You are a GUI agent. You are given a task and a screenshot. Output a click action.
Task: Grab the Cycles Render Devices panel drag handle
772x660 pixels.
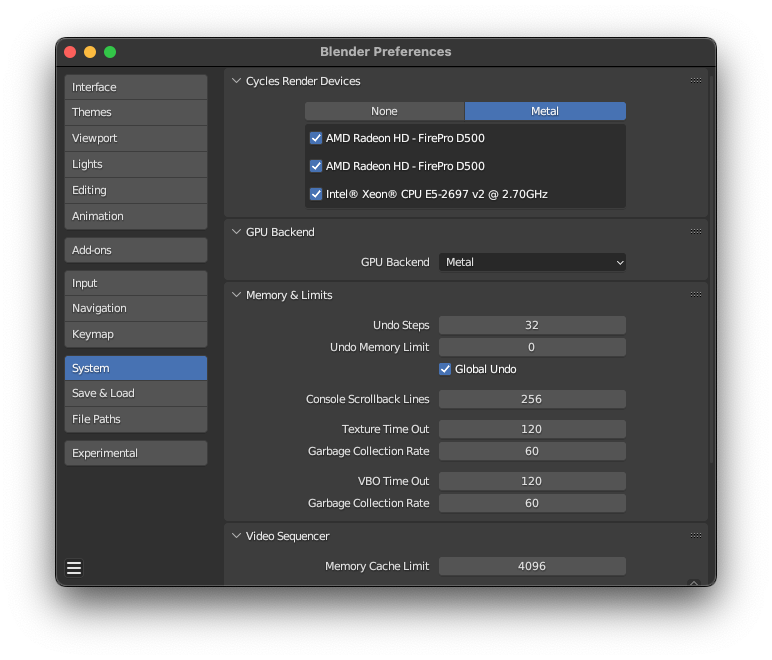695,81
